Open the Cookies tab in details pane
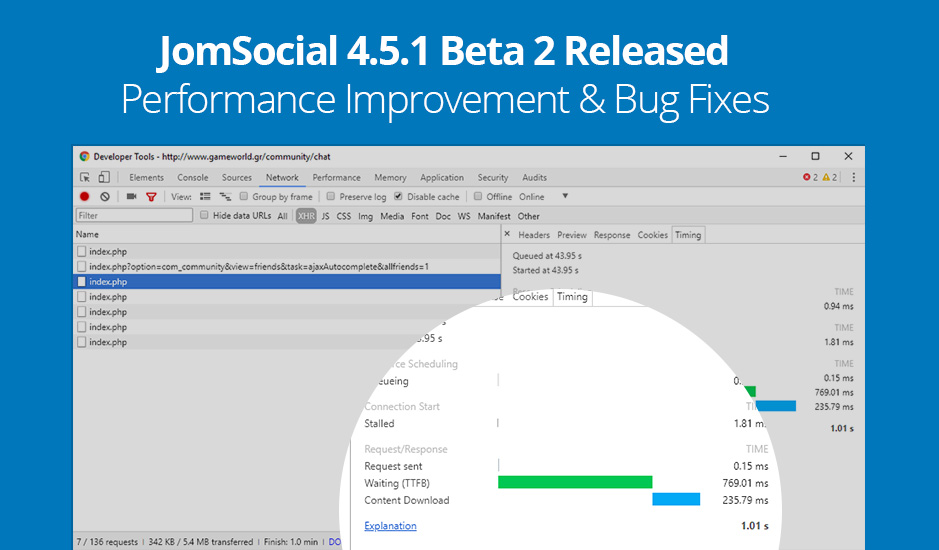Image resolution: width=939 pixels, height=550 pixels. pyautogui.click(x=653, y=235)
